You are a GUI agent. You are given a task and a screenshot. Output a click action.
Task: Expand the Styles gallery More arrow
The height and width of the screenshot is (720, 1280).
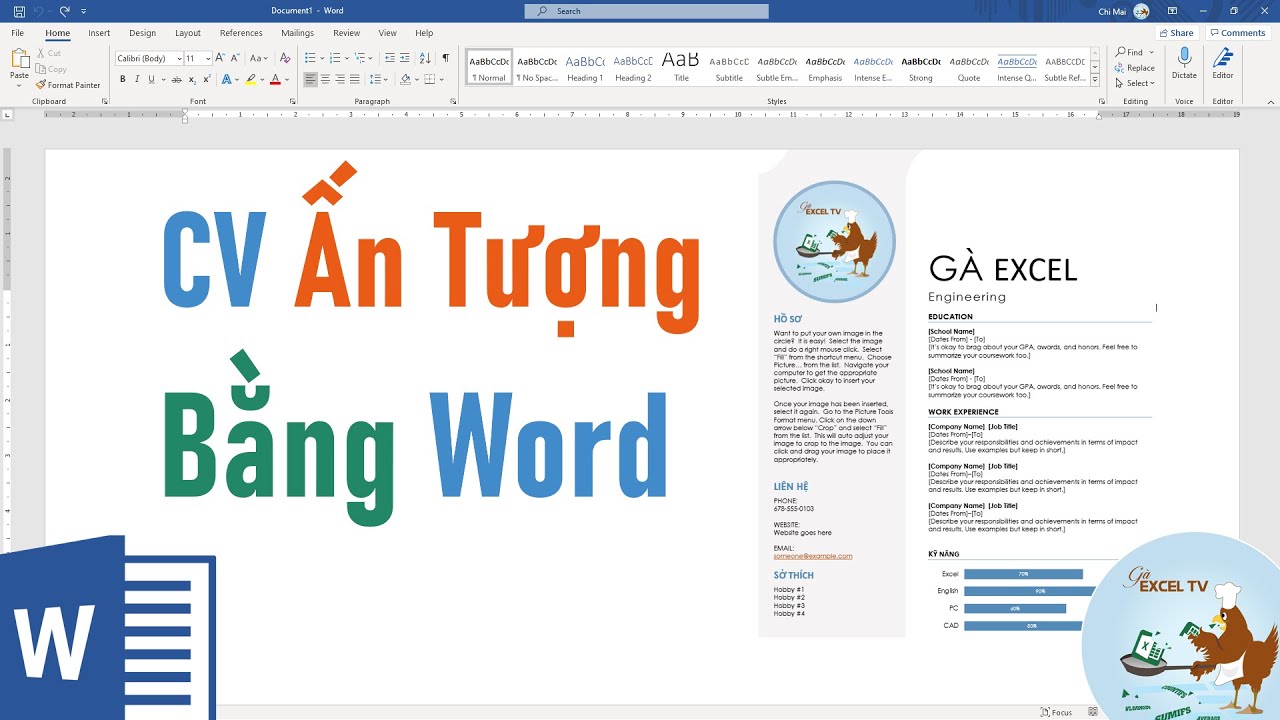1095,80
